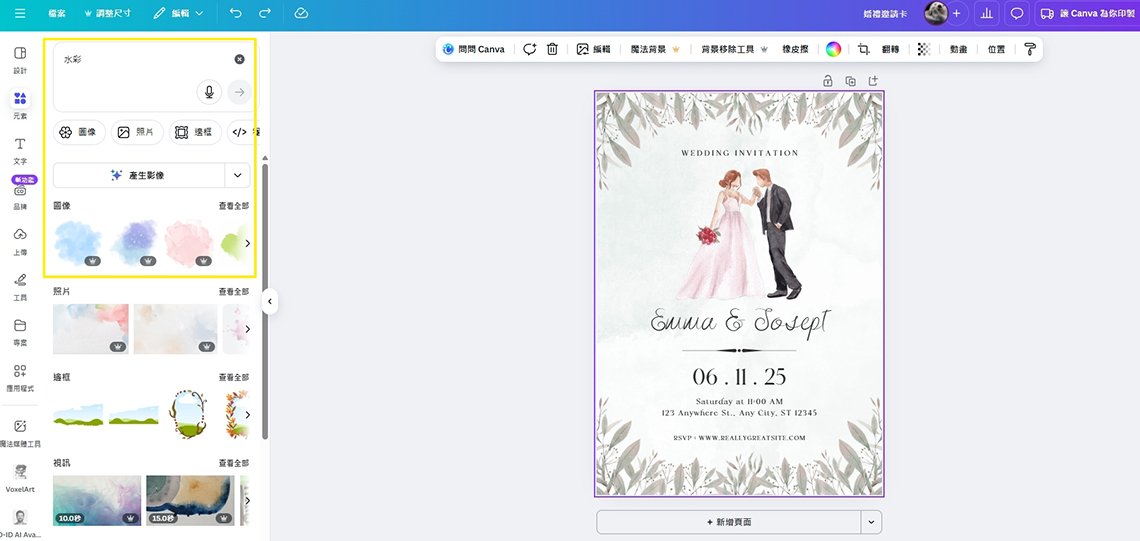Click the microphone voice search icon
This screenshot has height=541, width=1140.
[209, 92]
